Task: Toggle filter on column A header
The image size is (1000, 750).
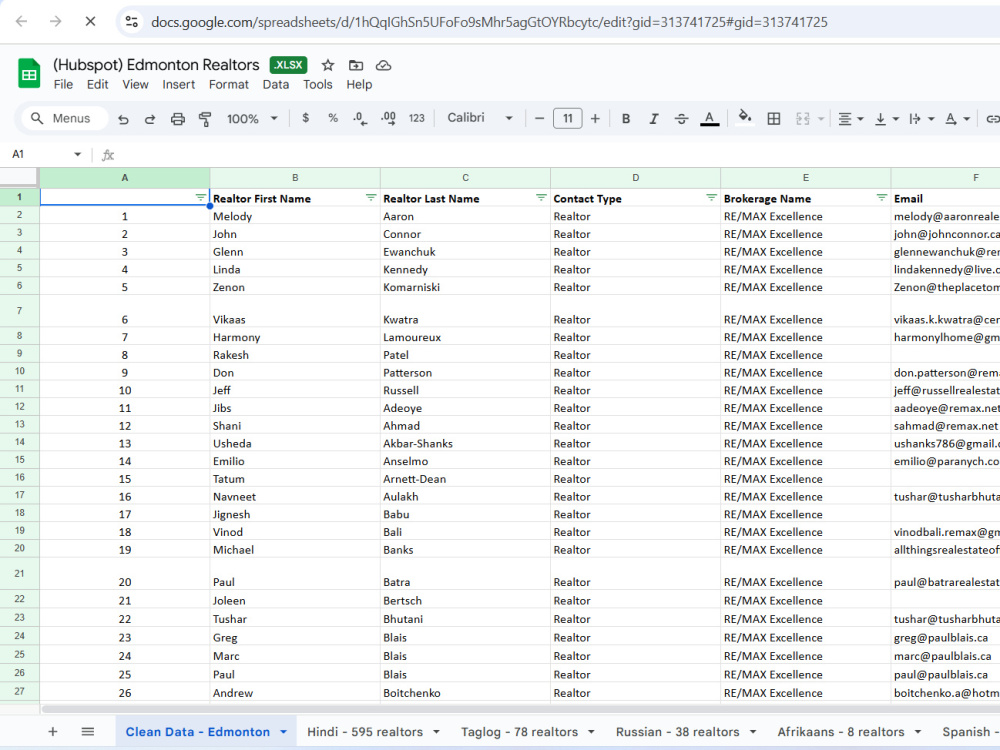Action: point(200,198)
